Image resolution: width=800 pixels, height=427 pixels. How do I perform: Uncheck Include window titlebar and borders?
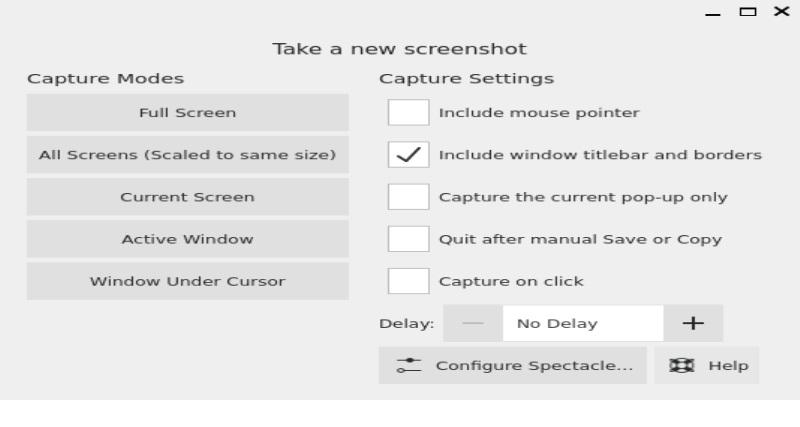(408, 155)
